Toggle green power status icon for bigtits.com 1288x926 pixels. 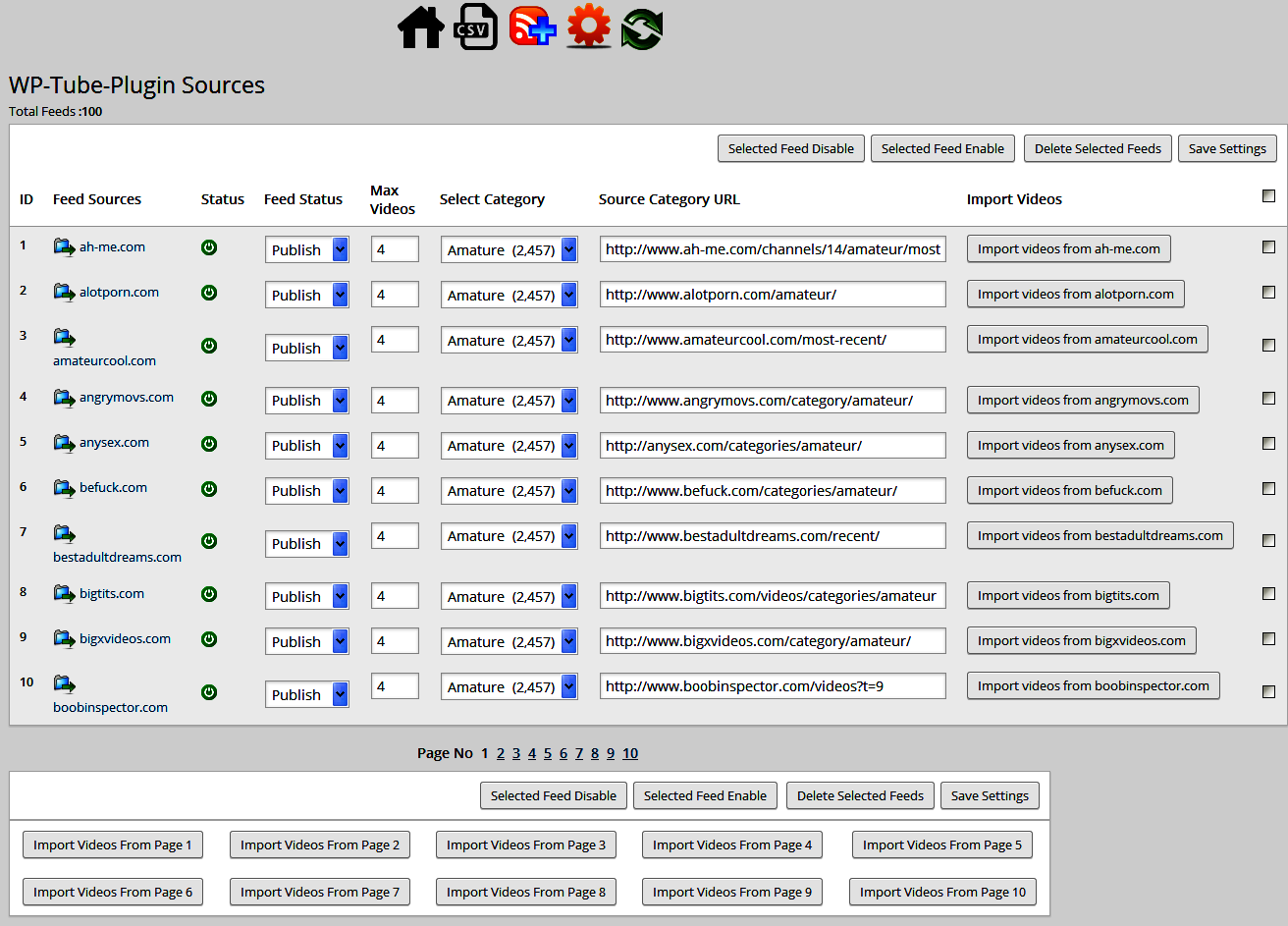[x=209, y=594]
